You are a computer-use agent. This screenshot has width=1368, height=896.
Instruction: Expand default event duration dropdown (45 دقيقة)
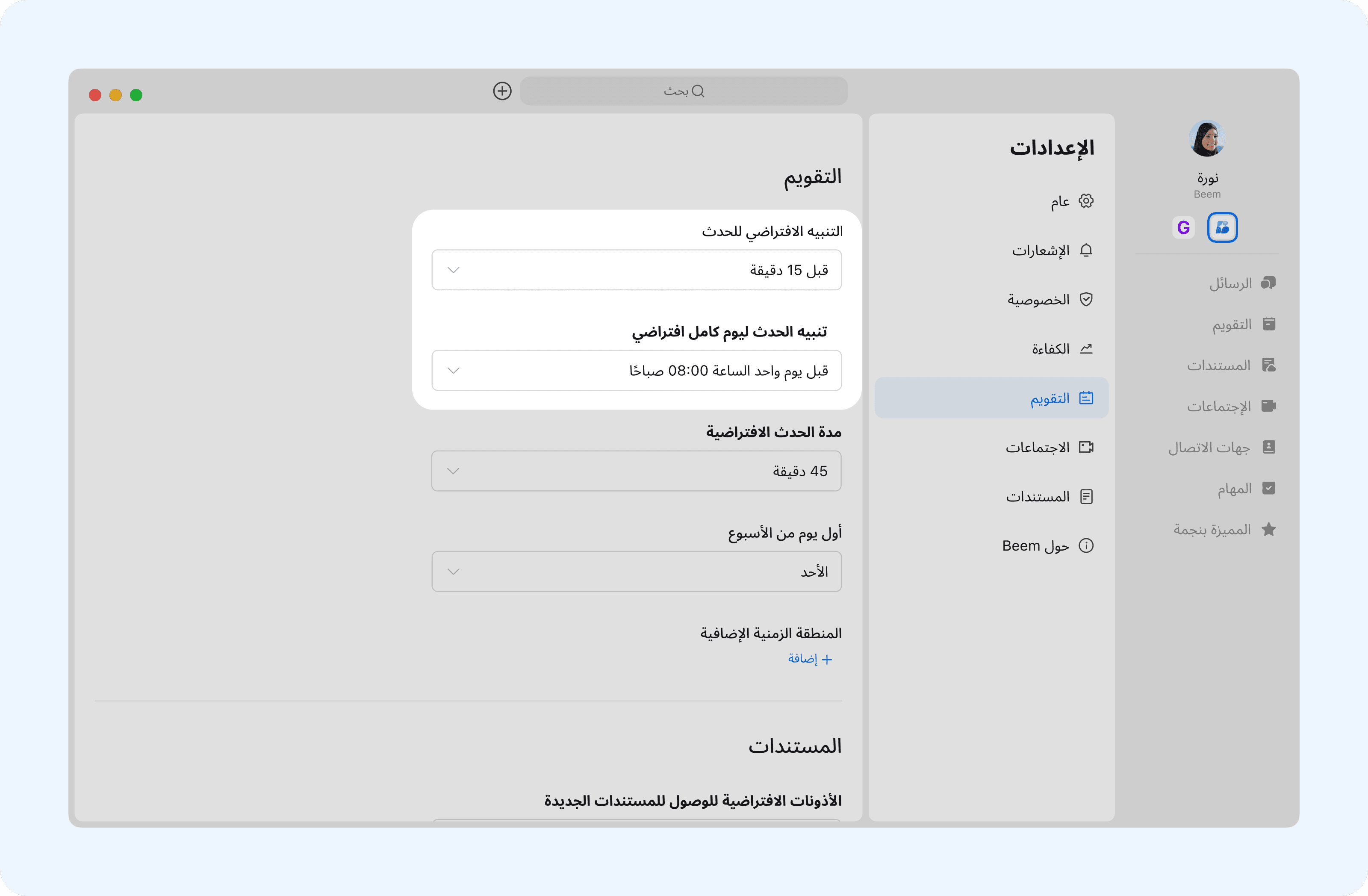pyautogui.click(x=636, y=471)
